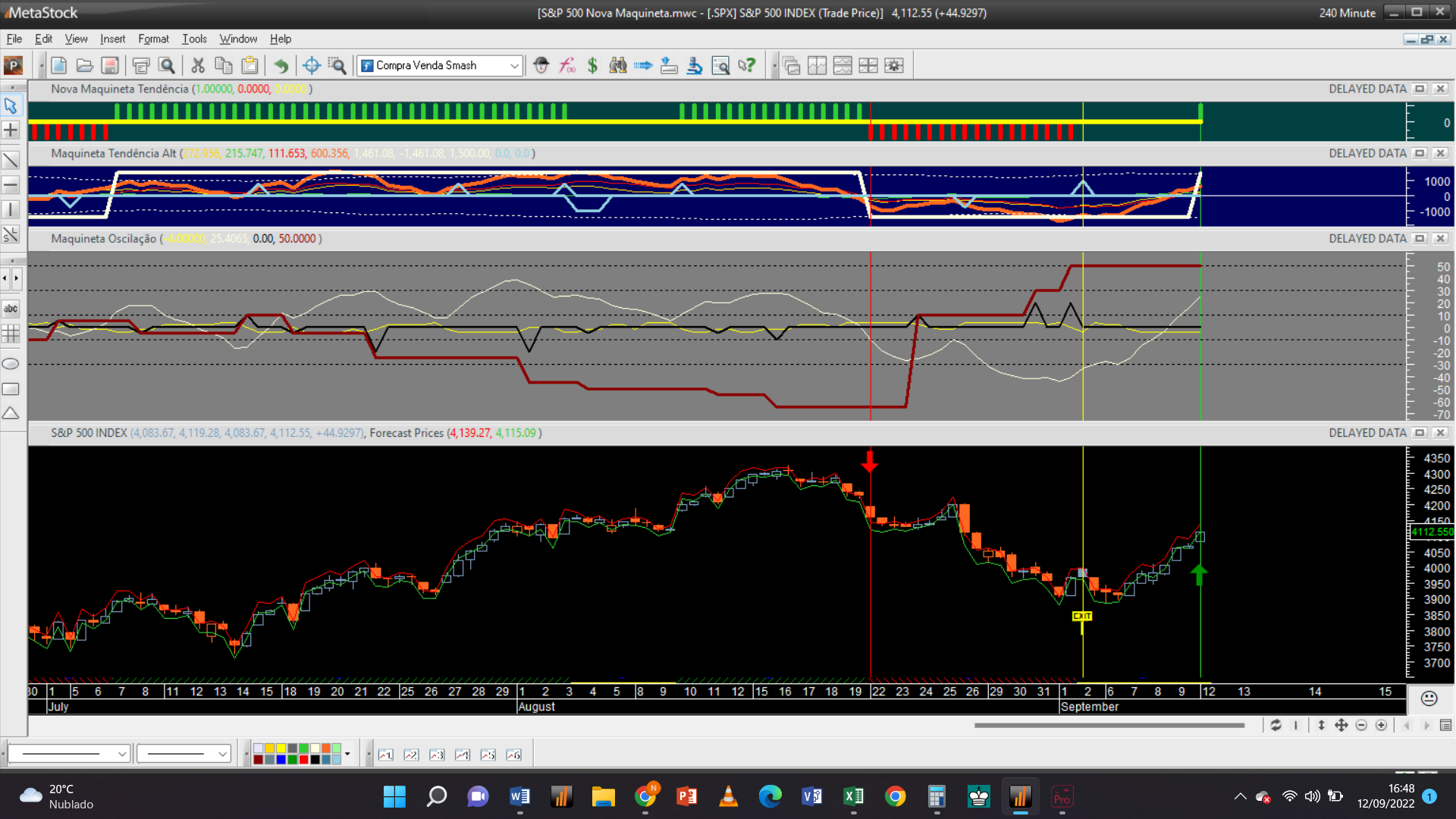
Task: Select the text 'abc' drawing tool
Action: click(11, 309)
